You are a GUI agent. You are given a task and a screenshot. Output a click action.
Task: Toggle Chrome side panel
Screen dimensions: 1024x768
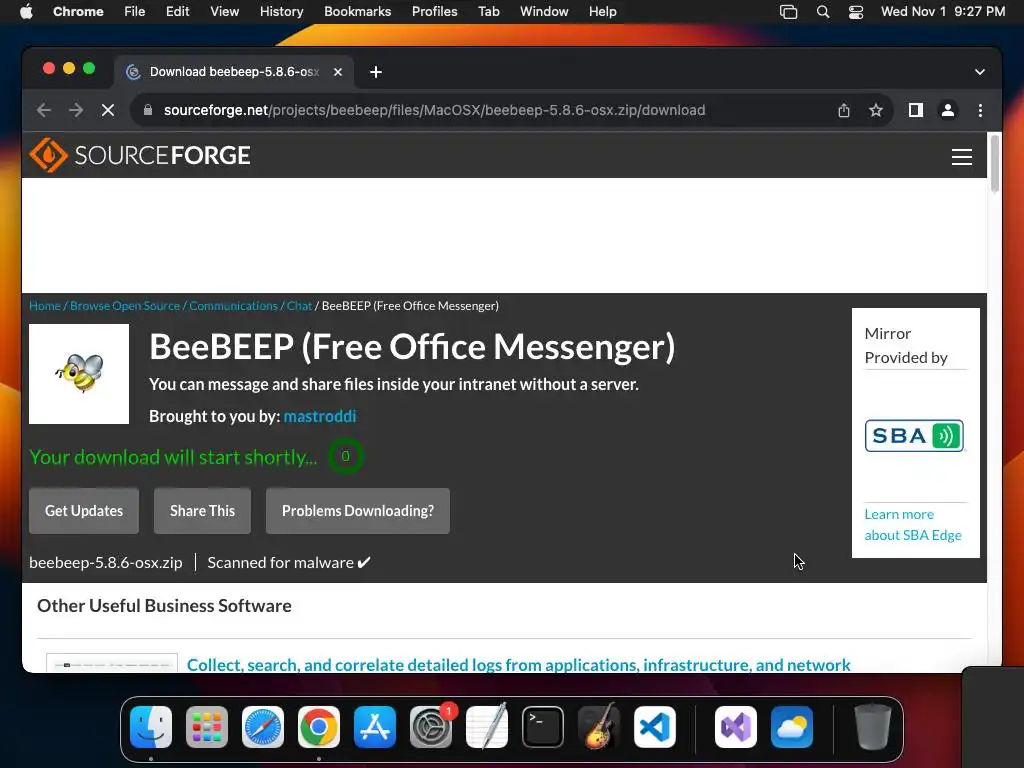click(x=916, y=110)
